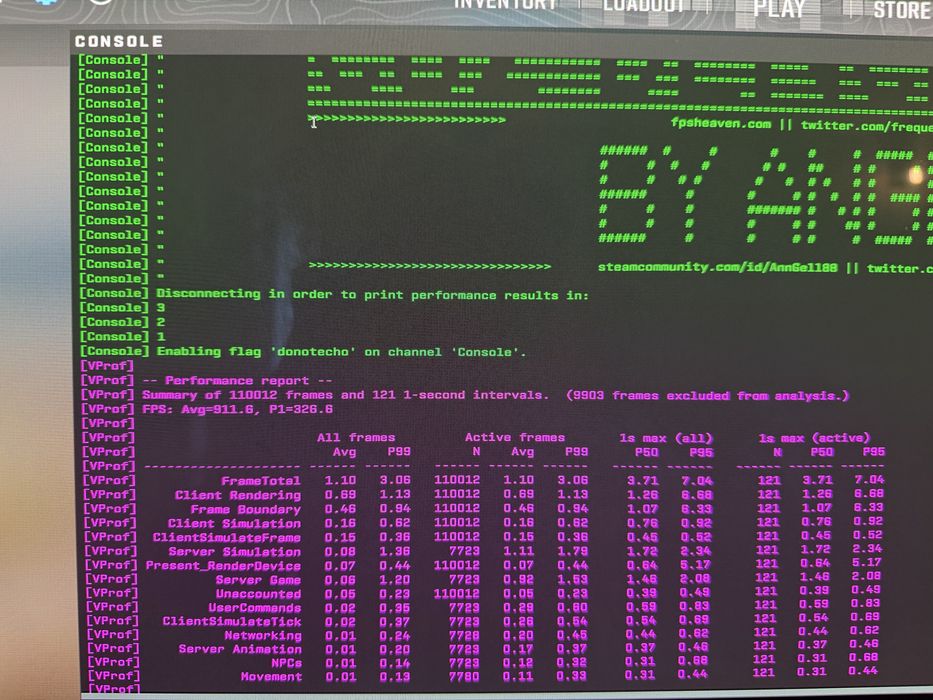The height and width of the screenshot is (700, 933).
Task: Select the 'UserCommands' row label
Action: (255, 608)
